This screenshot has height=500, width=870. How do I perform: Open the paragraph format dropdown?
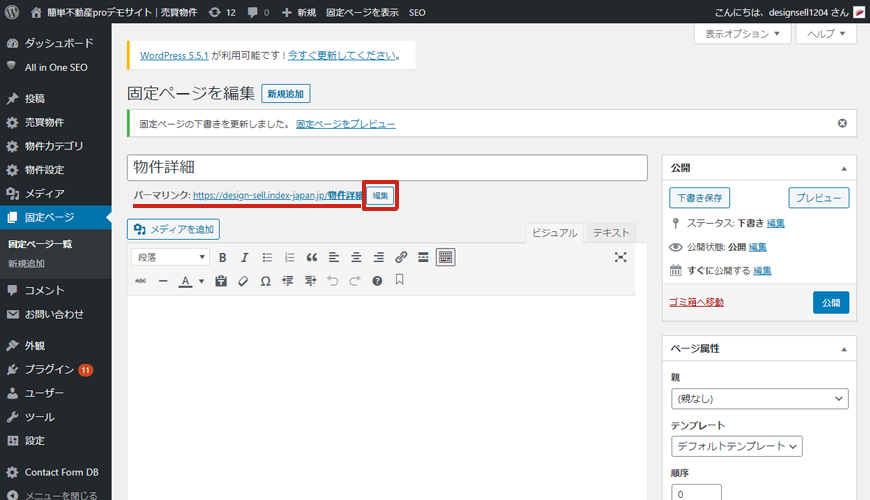click(x=171, y=257)
